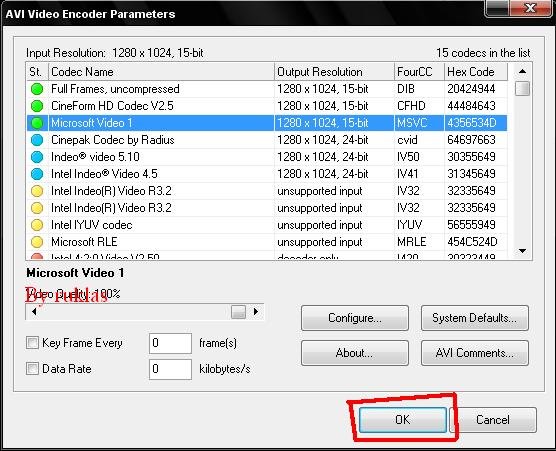This screenshot has width=556, height=451.
Task: Close the AVI Video Encoder Parameters window
Action: coord(530,8)
